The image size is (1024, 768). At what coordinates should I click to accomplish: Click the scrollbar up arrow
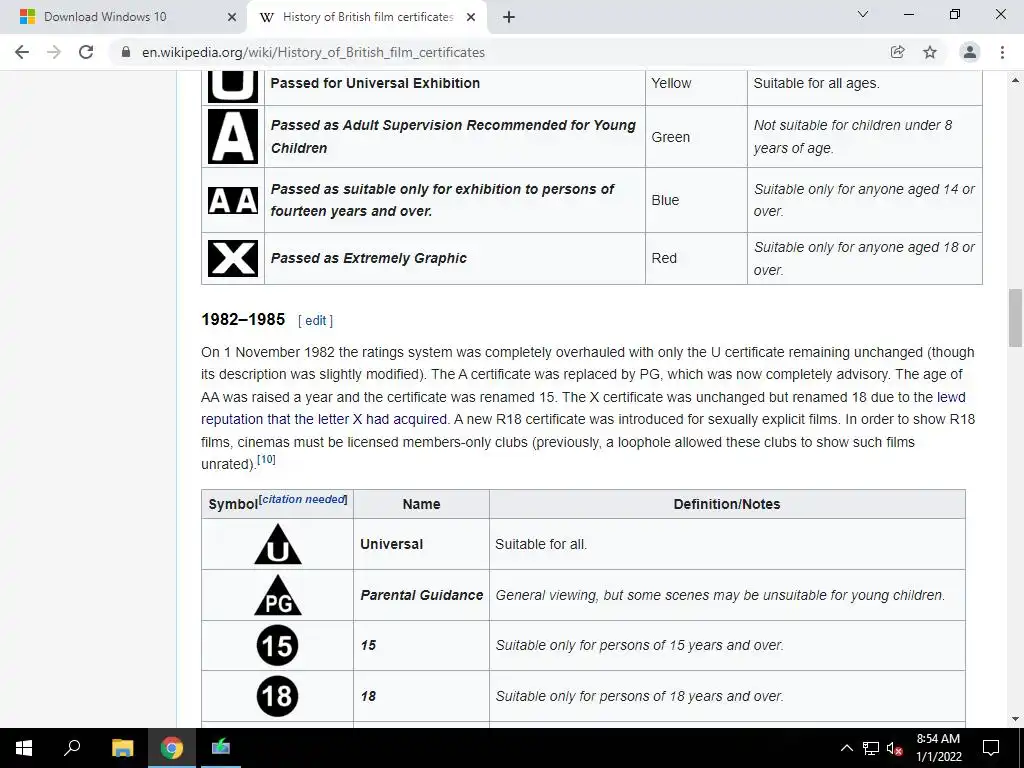pos(1015,80)
